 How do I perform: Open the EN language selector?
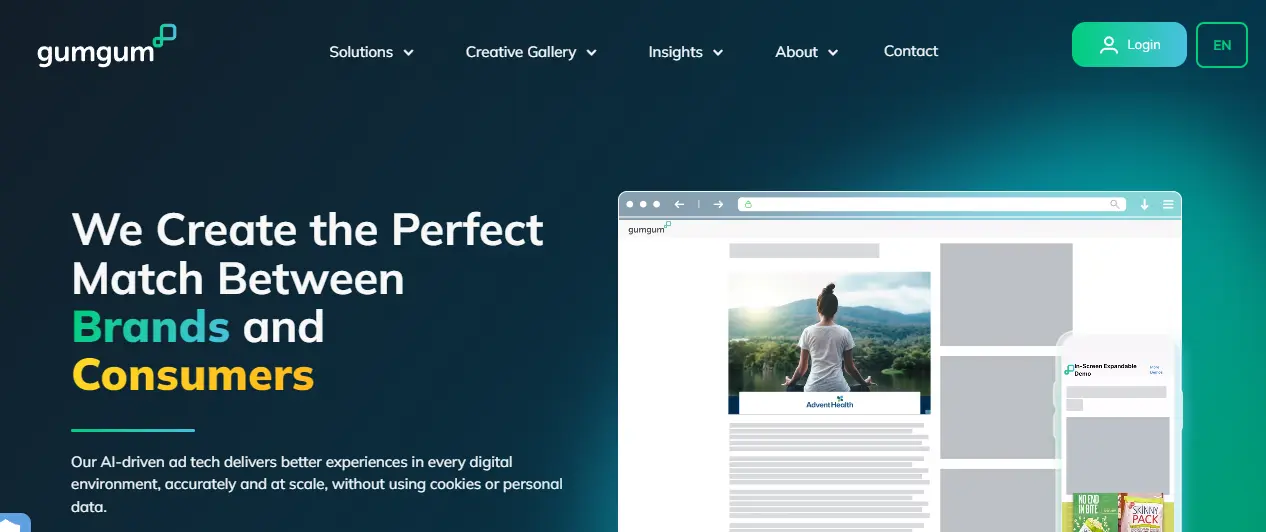click(x=1222, y=45)
